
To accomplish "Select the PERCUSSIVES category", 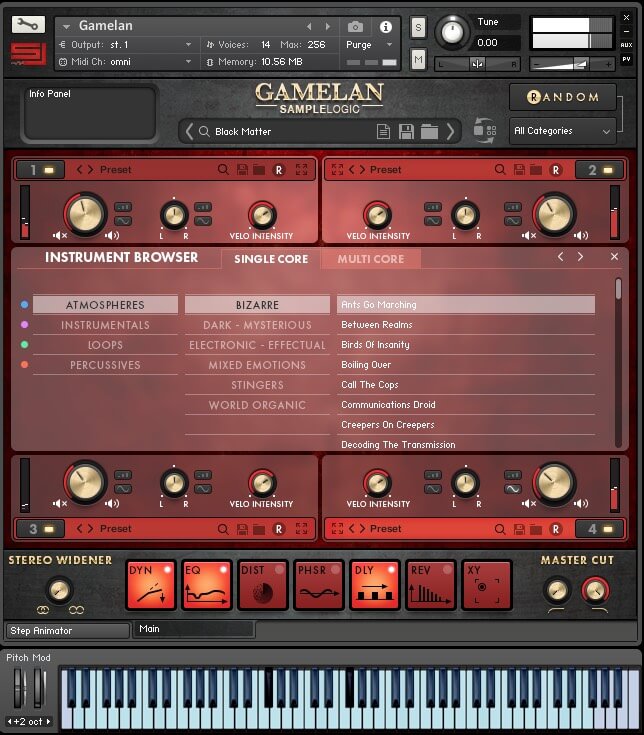I will pyautogui.click(x=105, y=365).
